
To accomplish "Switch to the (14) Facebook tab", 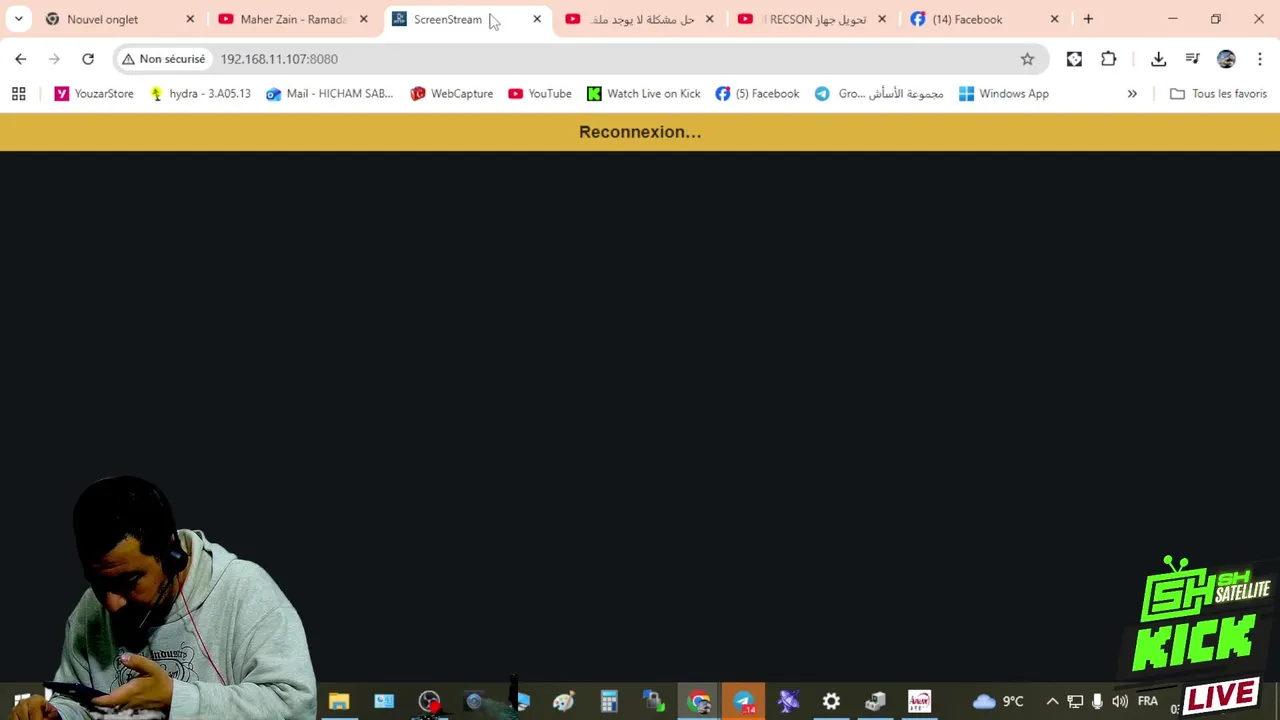I will [966, 19].
